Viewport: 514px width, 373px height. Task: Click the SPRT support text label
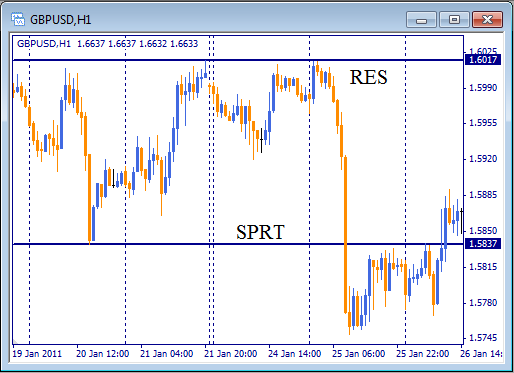click(x=260, y=232)
